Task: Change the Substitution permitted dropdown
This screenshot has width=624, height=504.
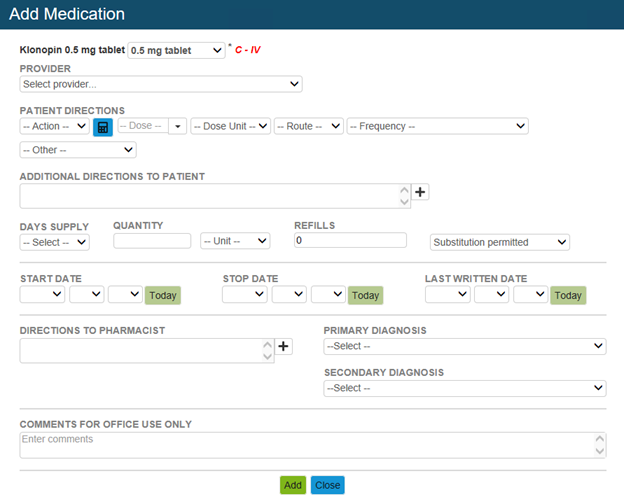Action: coord(499,242)
